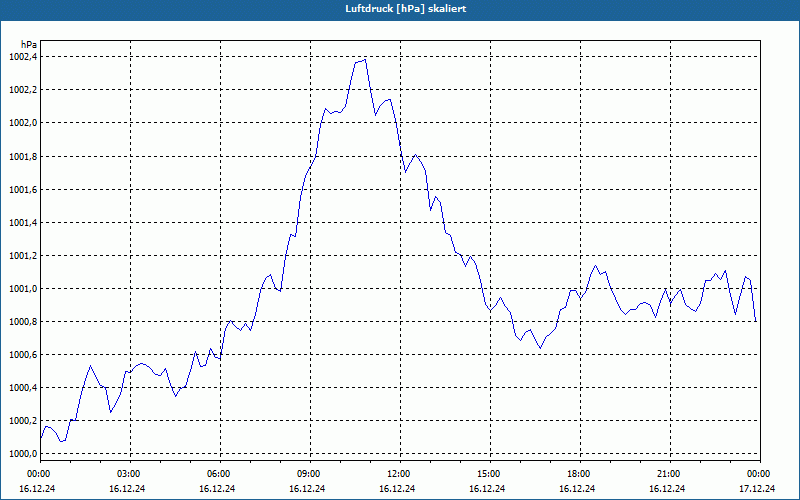Click the 16.12.24 date under the first 00:00
This screenshot has height=500, width=800.
pos(37,489)
